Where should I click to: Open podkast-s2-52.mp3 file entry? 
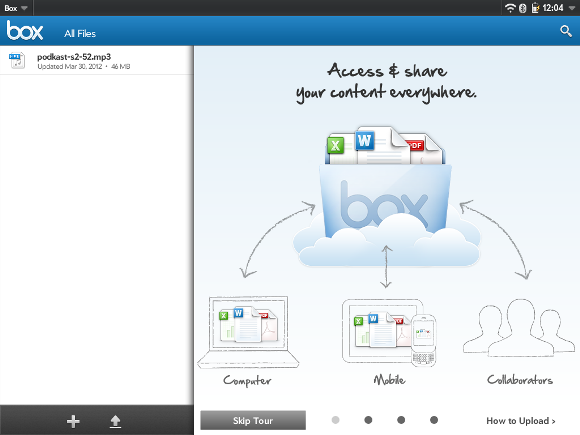coord(97,61)
